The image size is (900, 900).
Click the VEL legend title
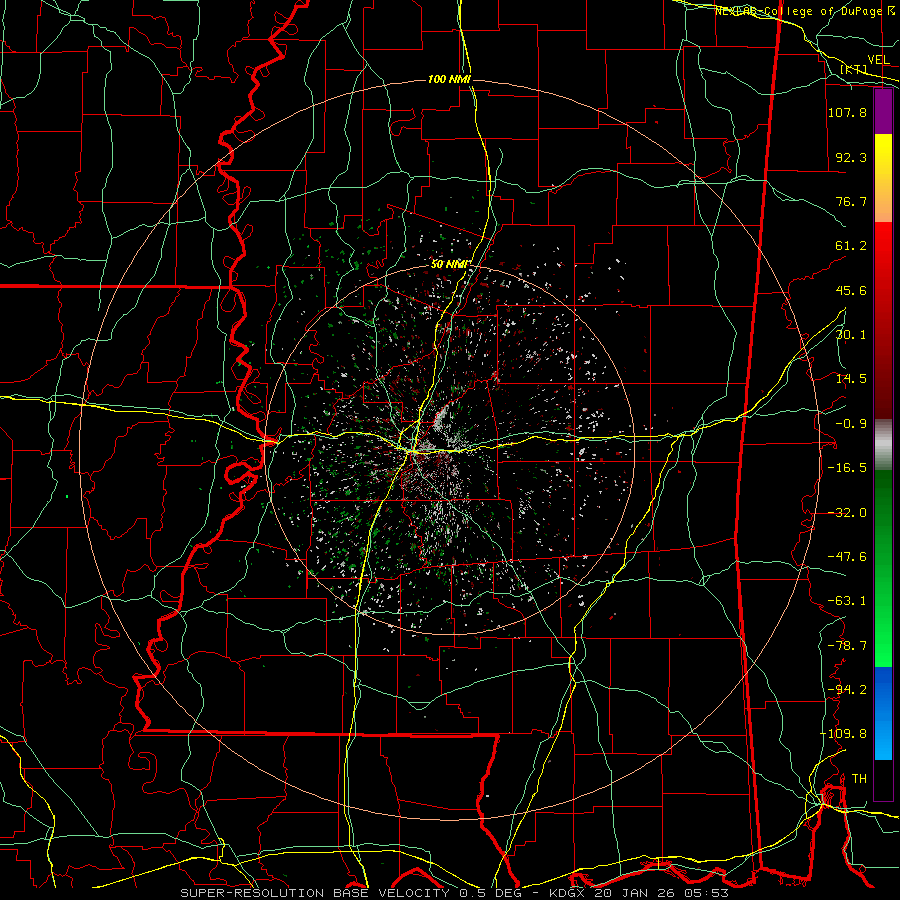pos(878,60)
